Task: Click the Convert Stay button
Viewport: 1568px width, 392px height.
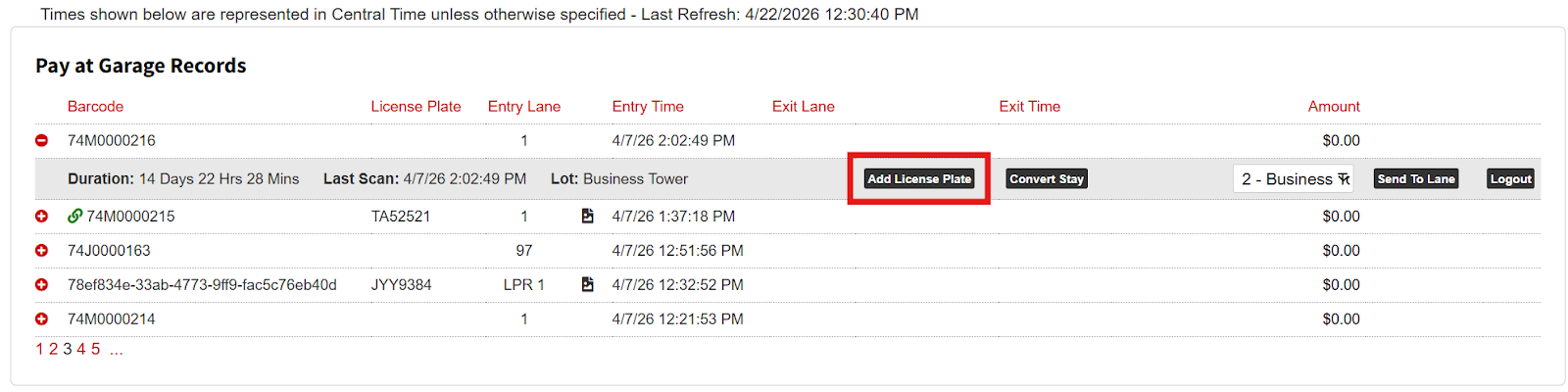Action: 1047,178
